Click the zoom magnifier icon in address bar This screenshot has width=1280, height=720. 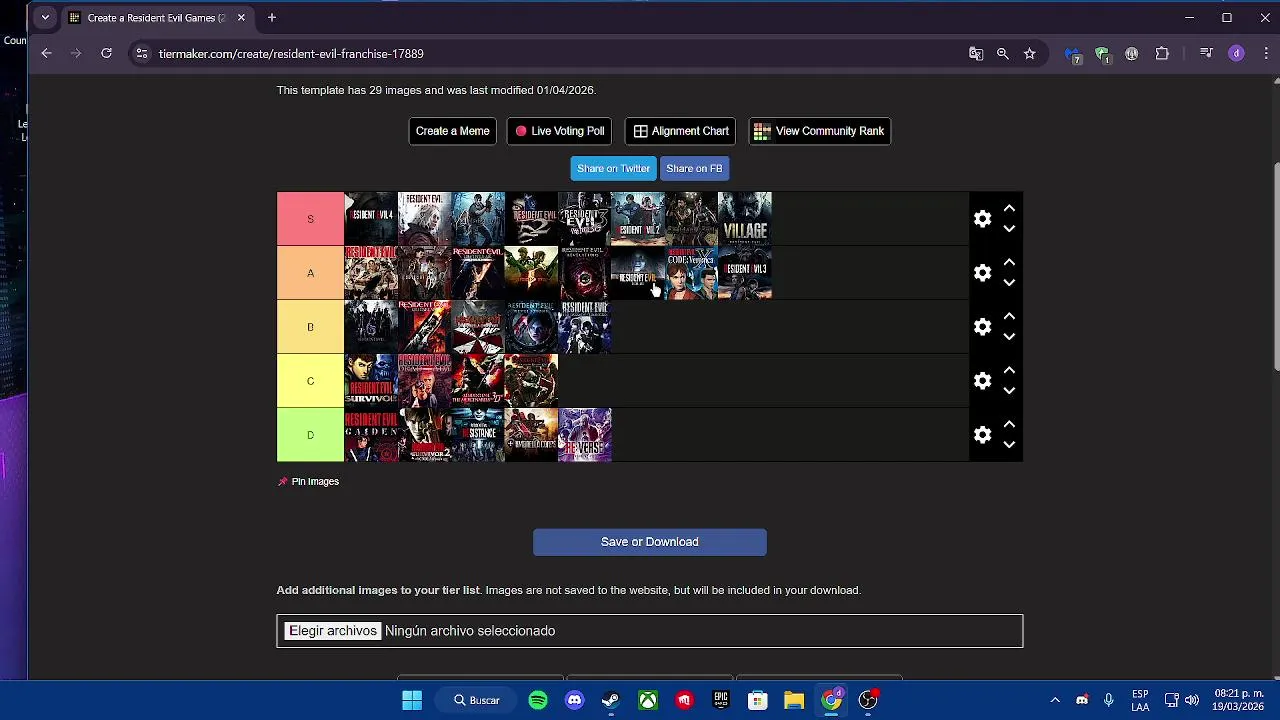tap(1003, 54)
